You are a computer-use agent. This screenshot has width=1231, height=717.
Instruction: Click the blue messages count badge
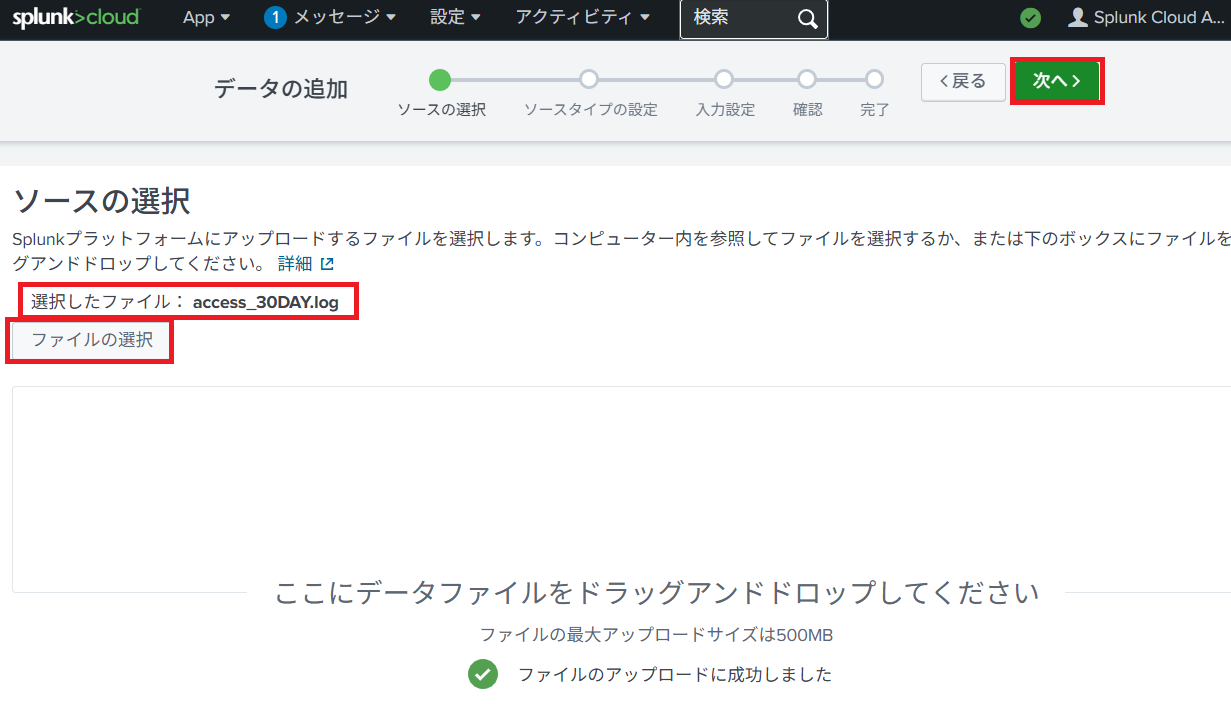[276, 18]
